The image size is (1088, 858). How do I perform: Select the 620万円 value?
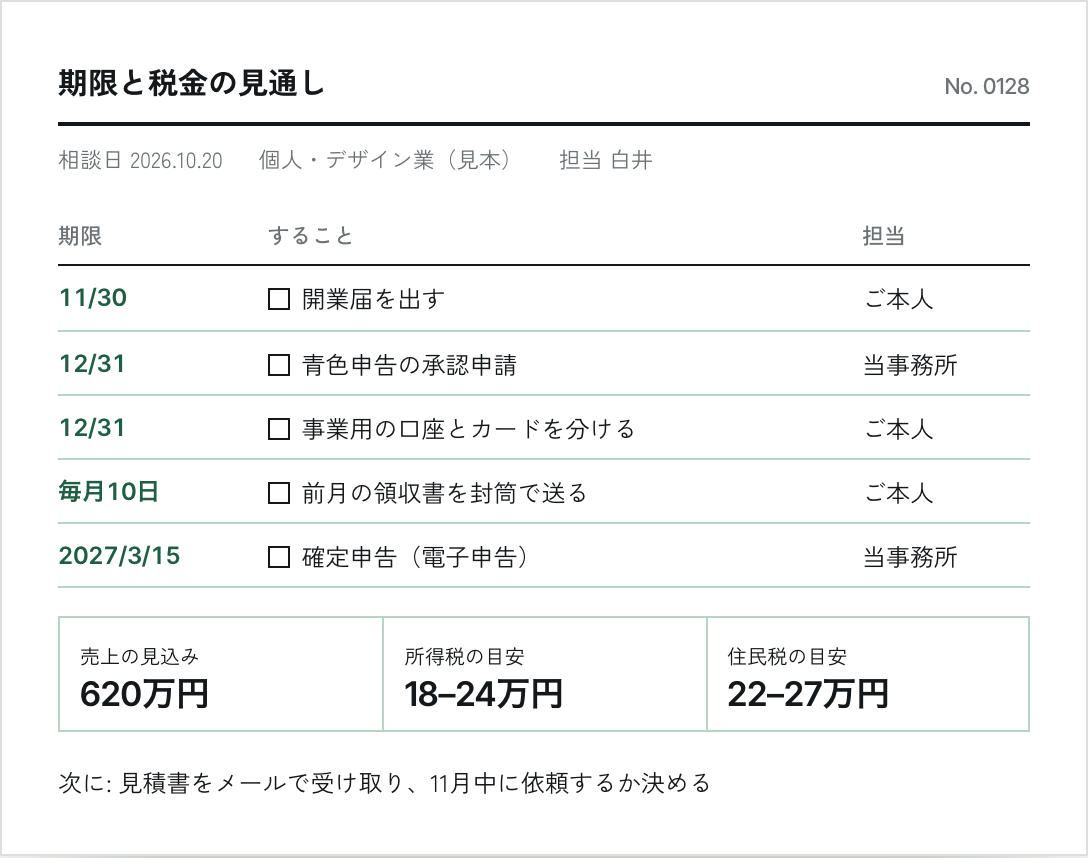(144, 694)
